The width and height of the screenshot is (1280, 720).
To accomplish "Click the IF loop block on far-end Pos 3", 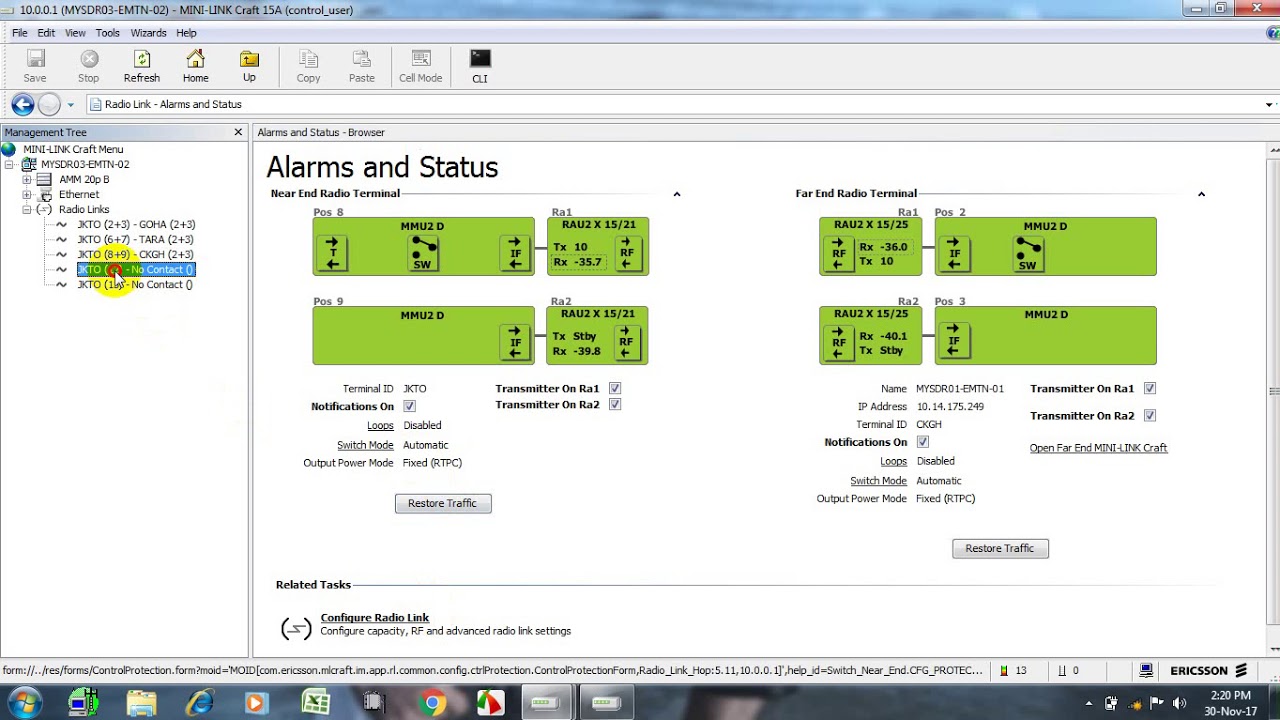I will [954, 341].
